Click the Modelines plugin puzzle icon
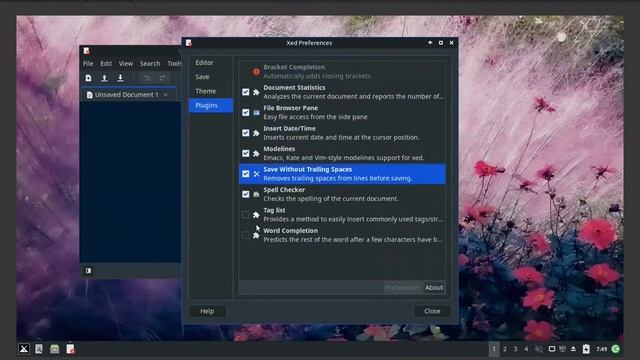Screen dimensions: 640x360 coord(256,153)
